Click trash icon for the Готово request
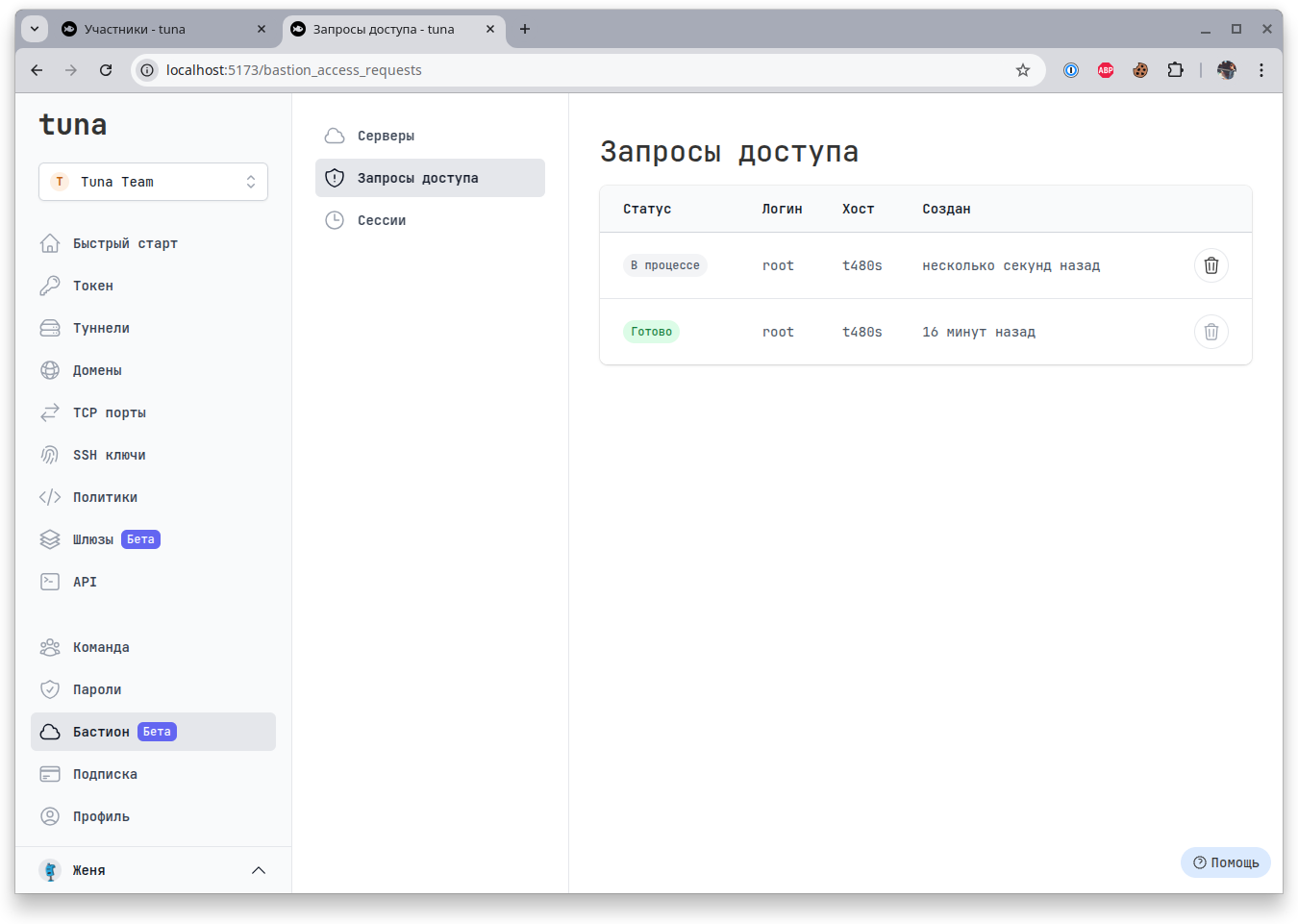 pyautogui.click(x=1211, y=332)
